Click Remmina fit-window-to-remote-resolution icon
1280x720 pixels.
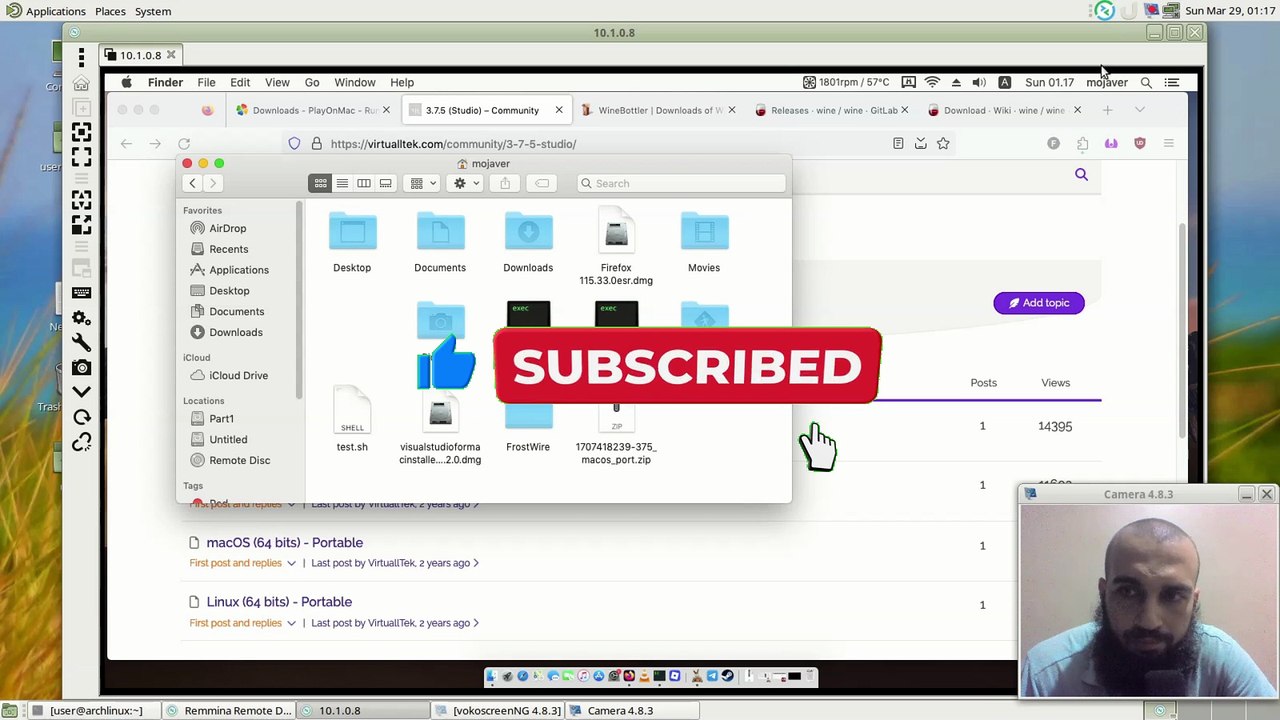(82, 133)
